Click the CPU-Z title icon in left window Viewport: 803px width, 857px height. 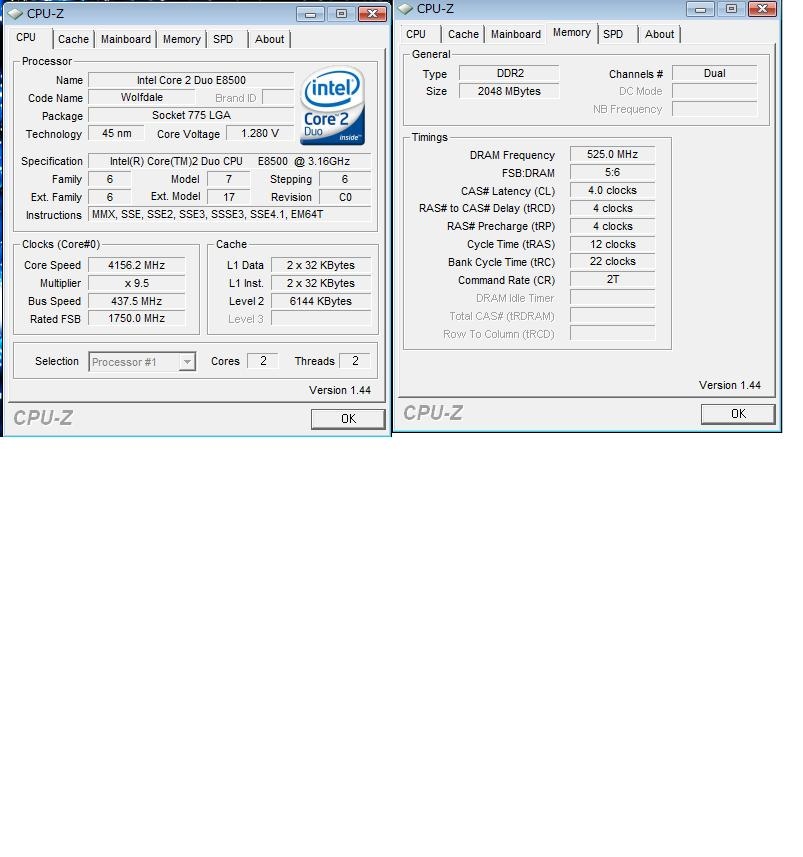point(15,14)
